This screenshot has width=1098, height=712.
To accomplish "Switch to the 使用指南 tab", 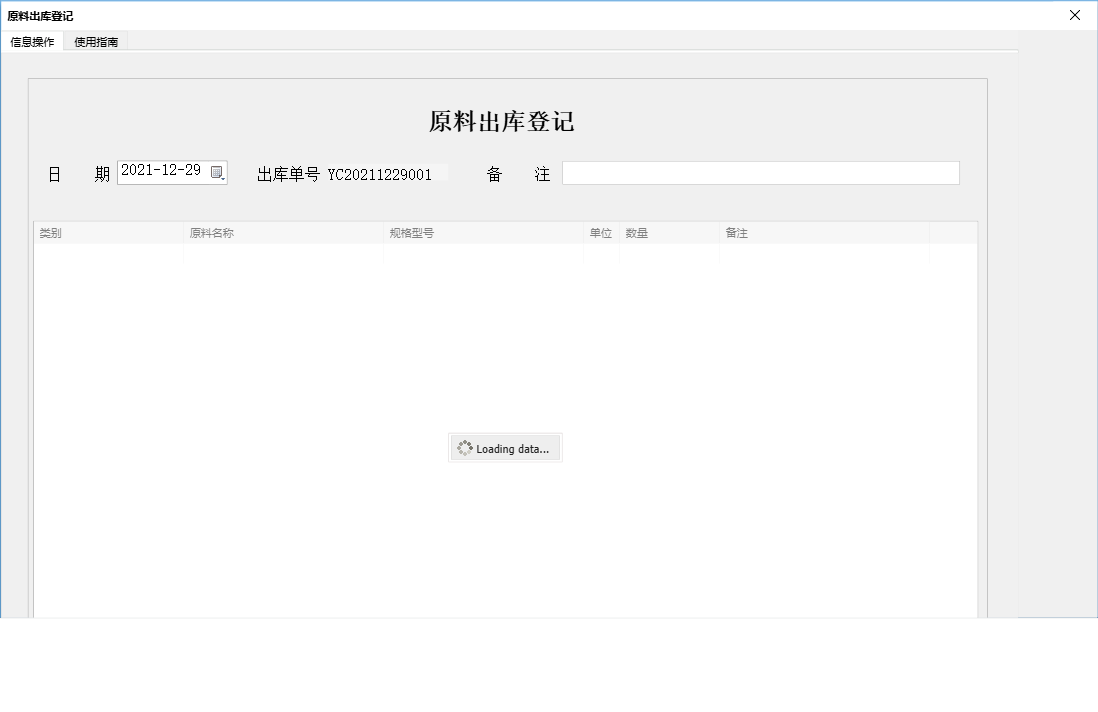I will tap(95, 42).
